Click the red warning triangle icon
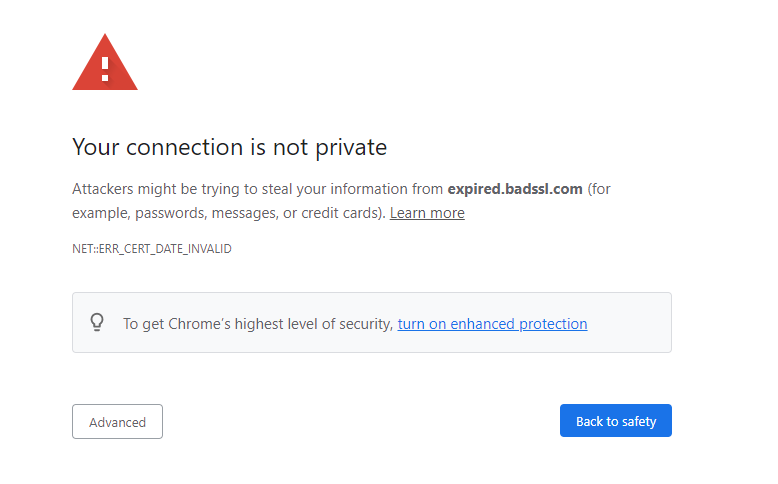The height and width of the screenshot is (484, 778). (x=105, y=66)
